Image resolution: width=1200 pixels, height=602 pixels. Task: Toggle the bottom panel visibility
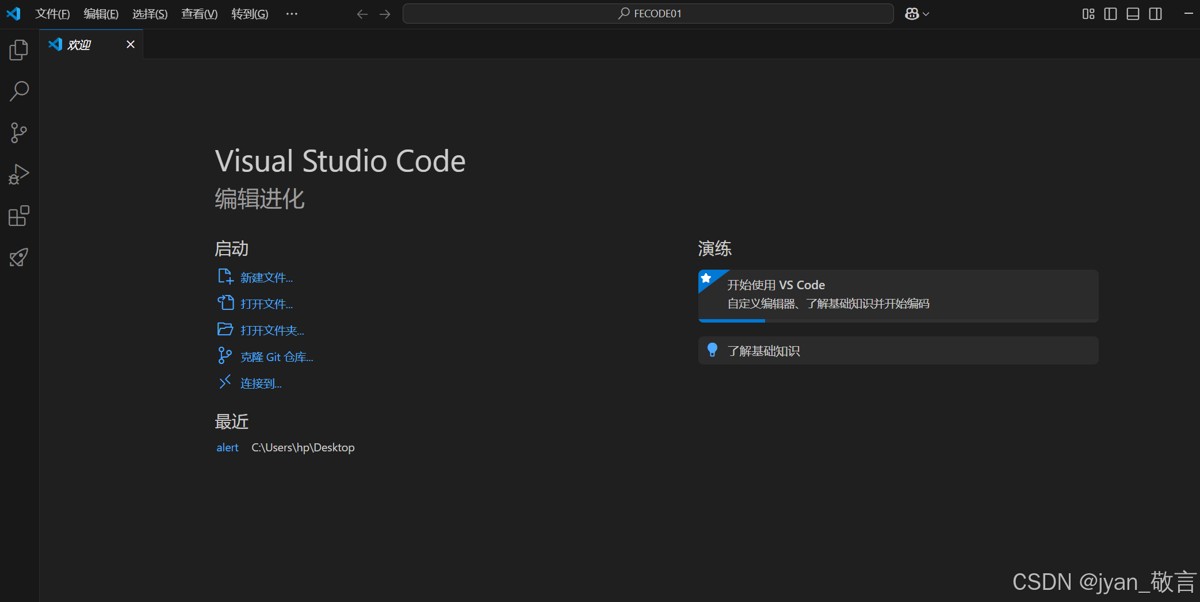(1133, 14)
